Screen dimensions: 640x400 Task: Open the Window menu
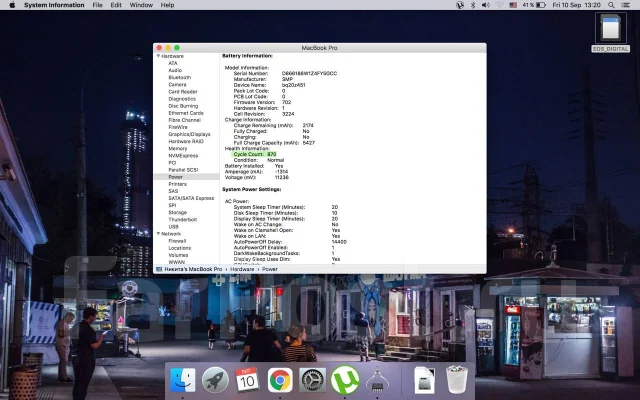pyautogui.click(x=141, y=5)
